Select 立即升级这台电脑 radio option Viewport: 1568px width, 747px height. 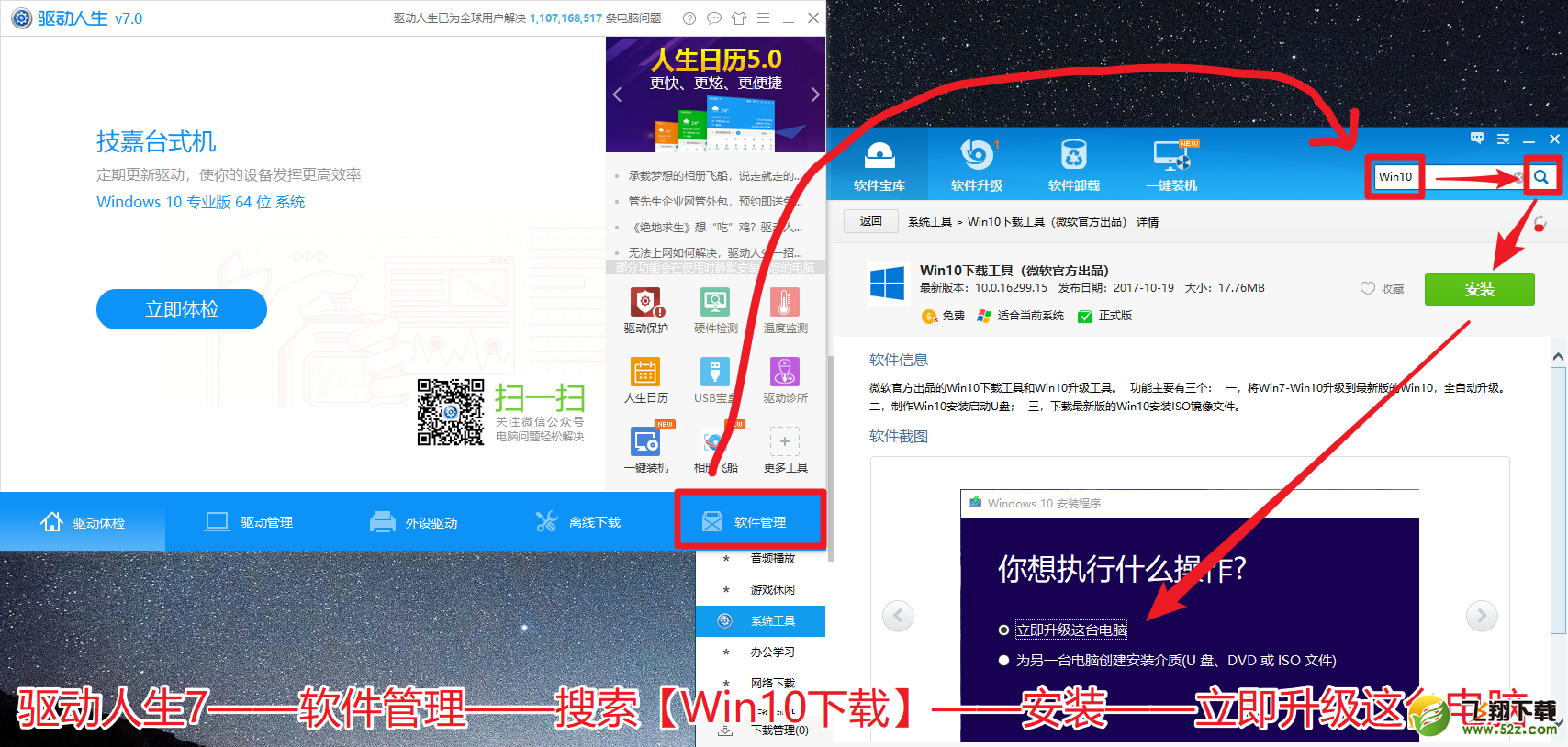pos(1003,630)
